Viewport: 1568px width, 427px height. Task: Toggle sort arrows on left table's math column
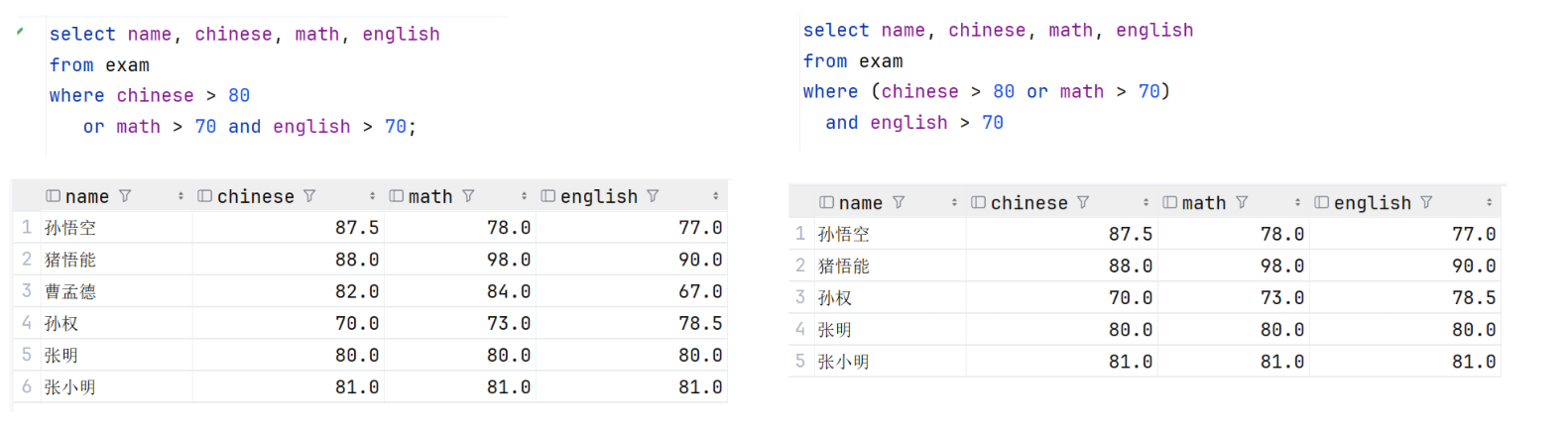click(524, 196)
